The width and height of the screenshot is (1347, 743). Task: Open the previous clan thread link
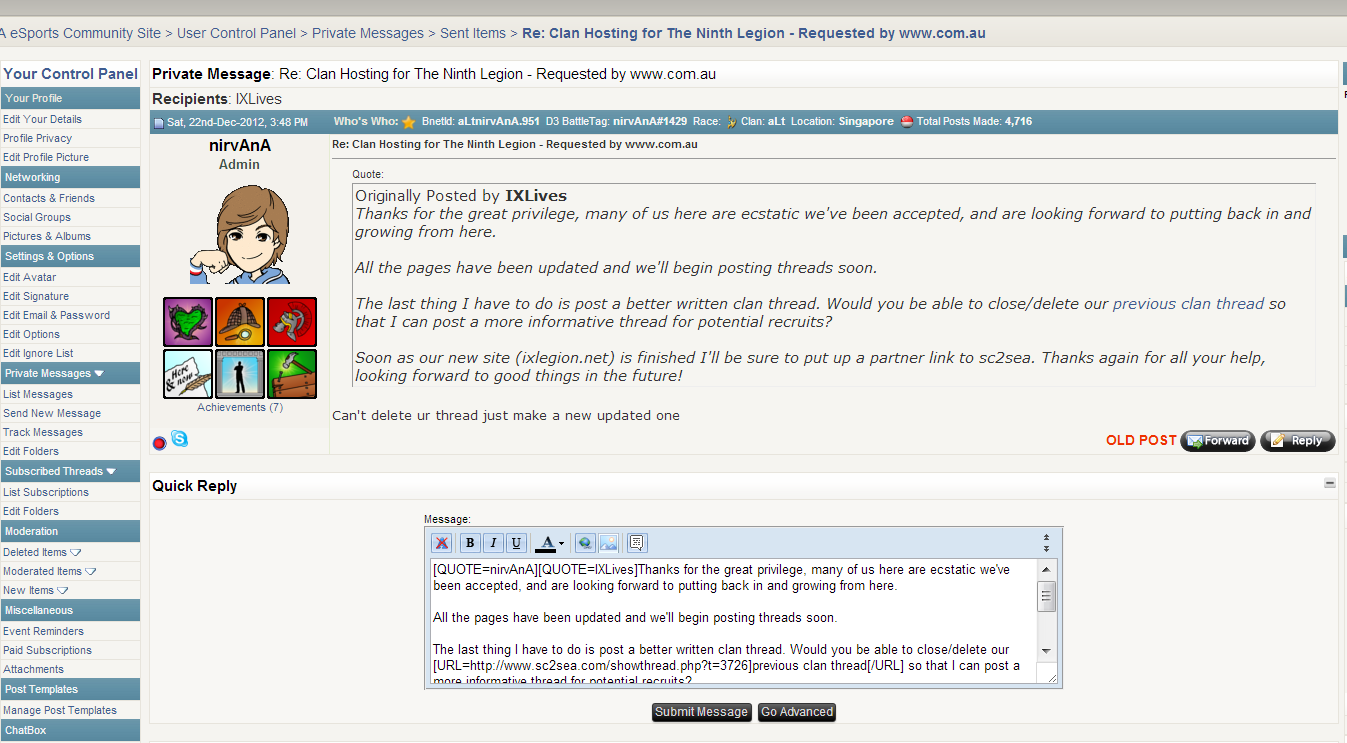click(1188, 304)
